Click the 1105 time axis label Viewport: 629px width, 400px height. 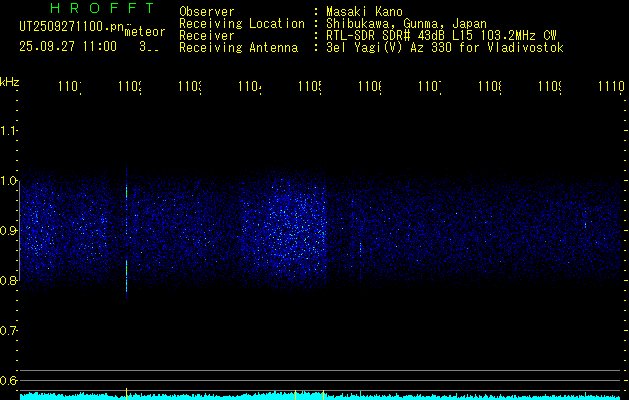click(x=310, y=87)
